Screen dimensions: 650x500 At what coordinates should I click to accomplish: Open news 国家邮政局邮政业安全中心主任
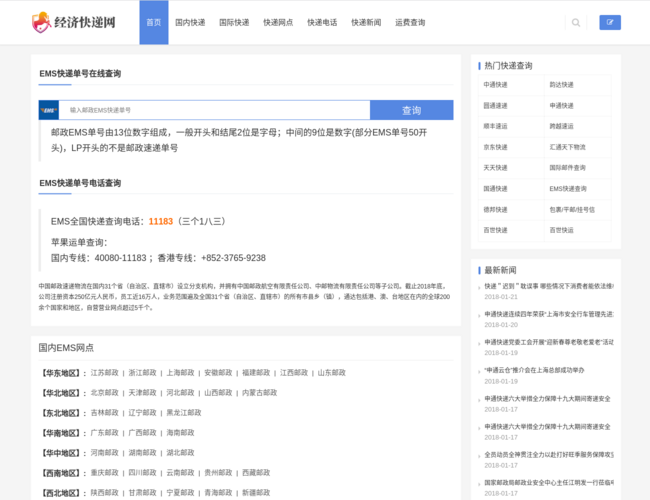[549, 483]
